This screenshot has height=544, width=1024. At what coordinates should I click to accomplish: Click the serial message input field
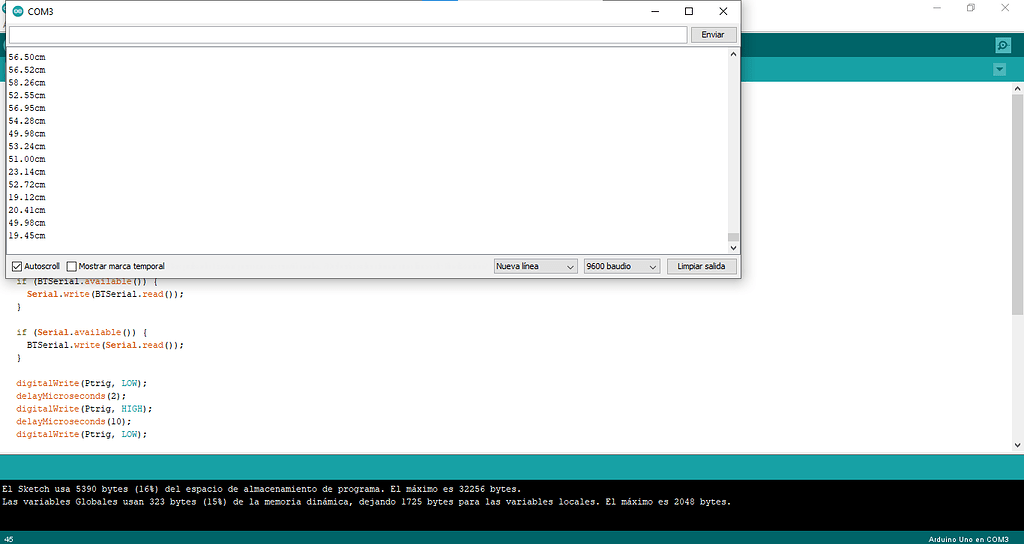point(347,35)
